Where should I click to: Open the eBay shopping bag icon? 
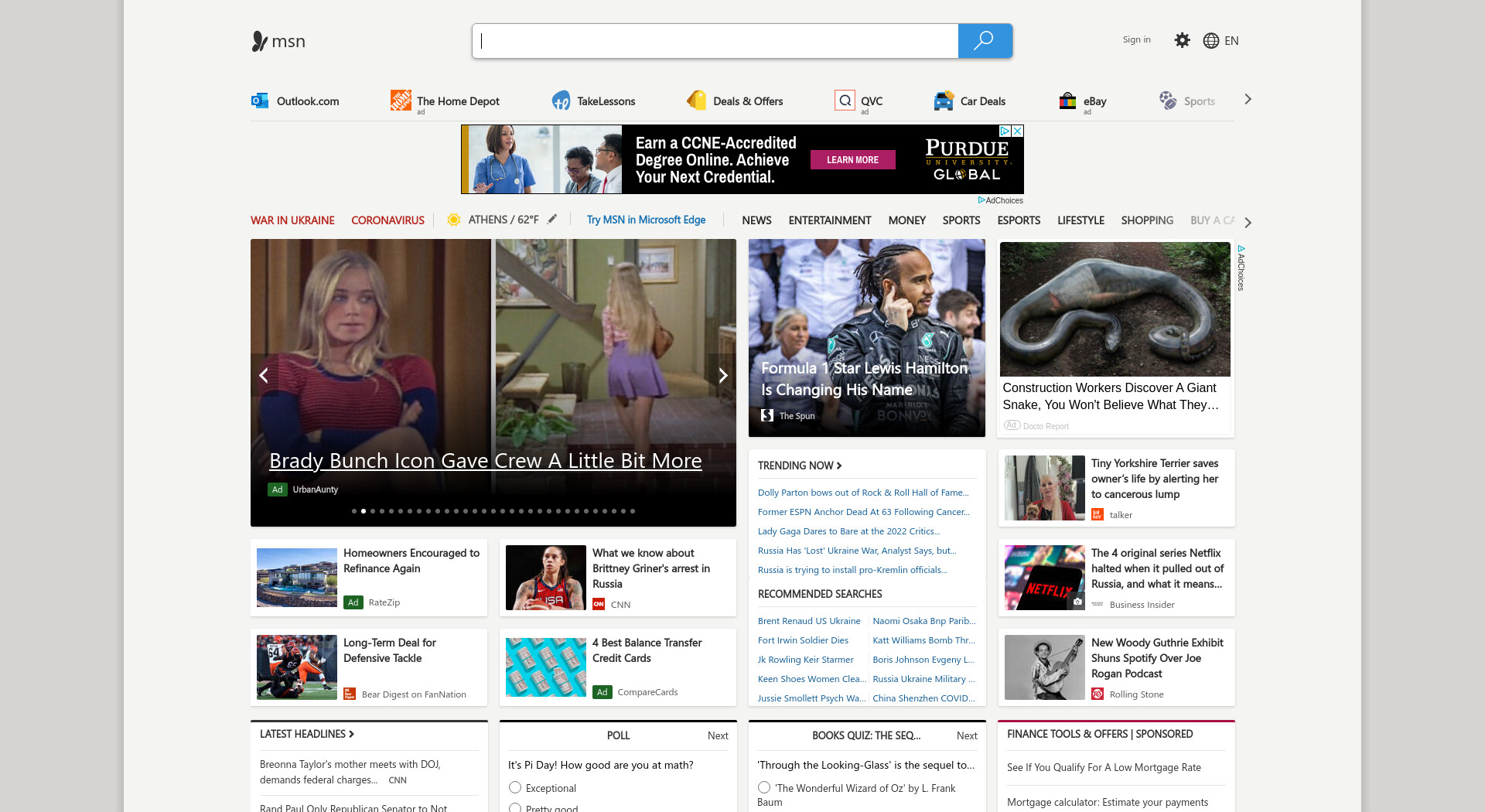tap(1067, 101)
